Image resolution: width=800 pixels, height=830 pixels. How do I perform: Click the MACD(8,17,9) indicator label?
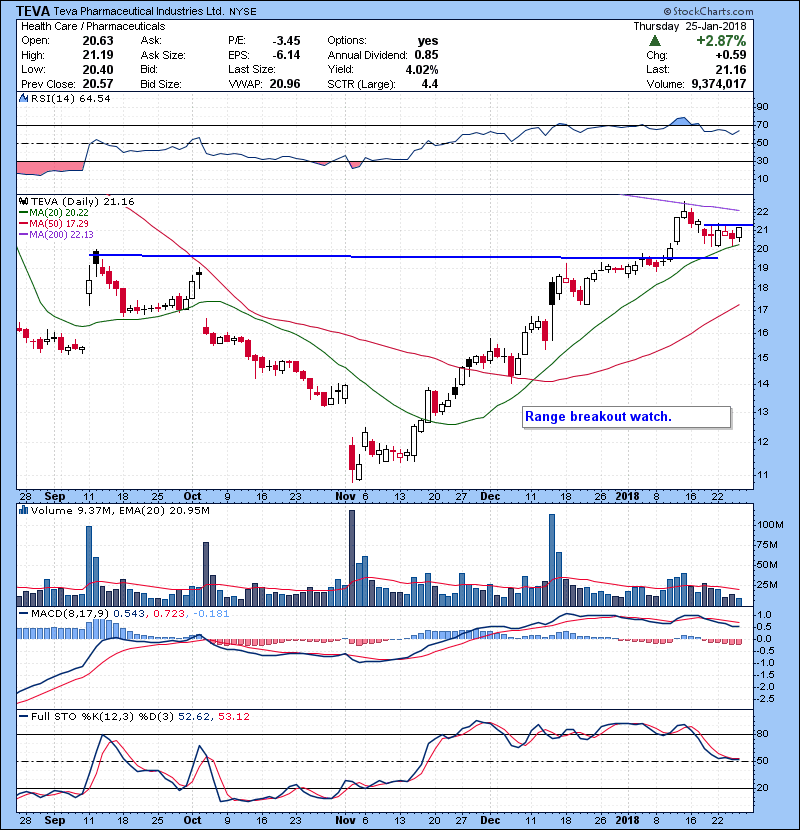70,614
